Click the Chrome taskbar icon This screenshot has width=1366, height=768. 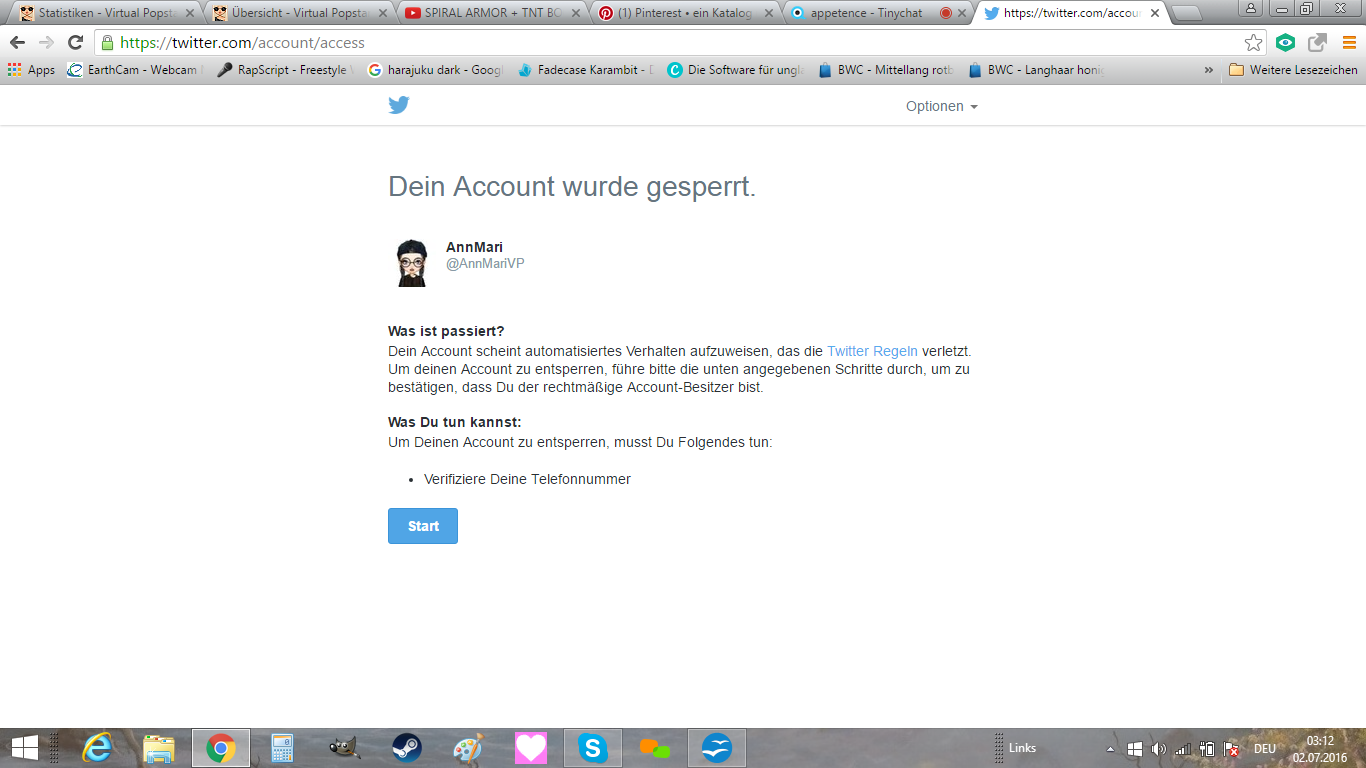[x=221, y=748]
